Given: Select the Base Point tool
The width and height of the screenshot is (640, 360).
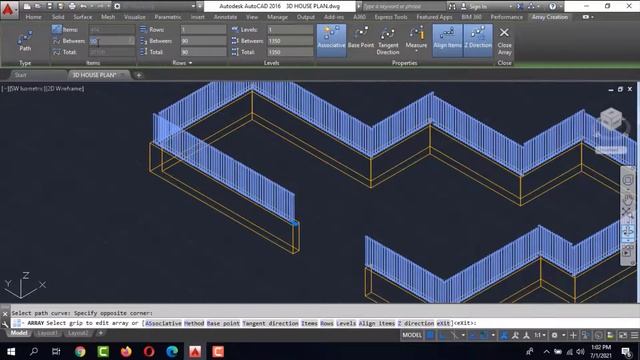Looking at the screenshot, I should pos(361,38).
